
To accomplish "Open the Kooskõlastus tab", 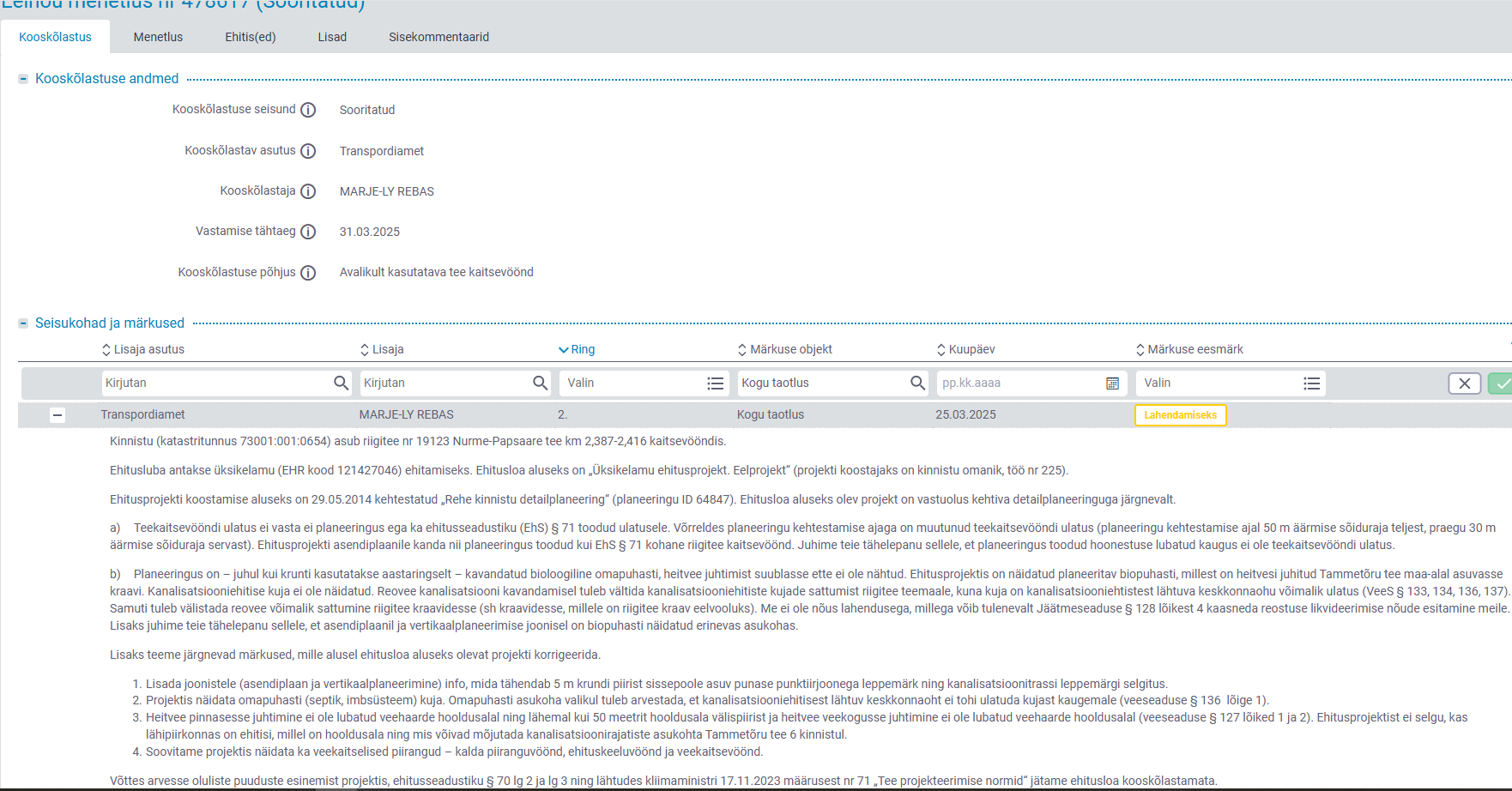I will 55,37.
